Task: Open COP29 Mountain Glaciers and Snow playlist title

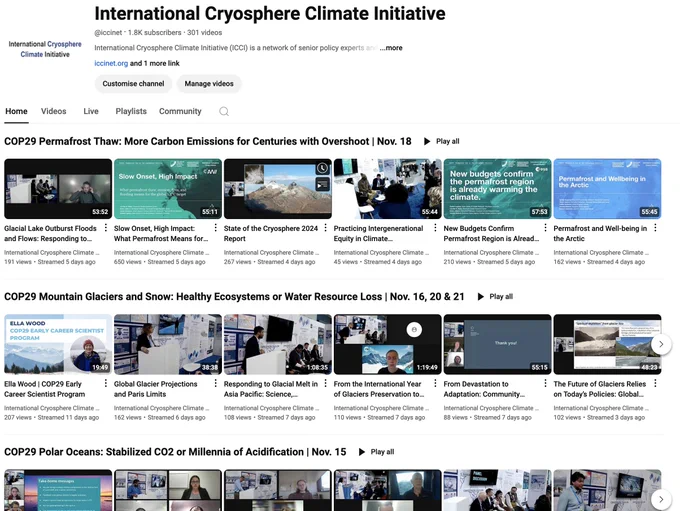Action: (x=234, y=297)
